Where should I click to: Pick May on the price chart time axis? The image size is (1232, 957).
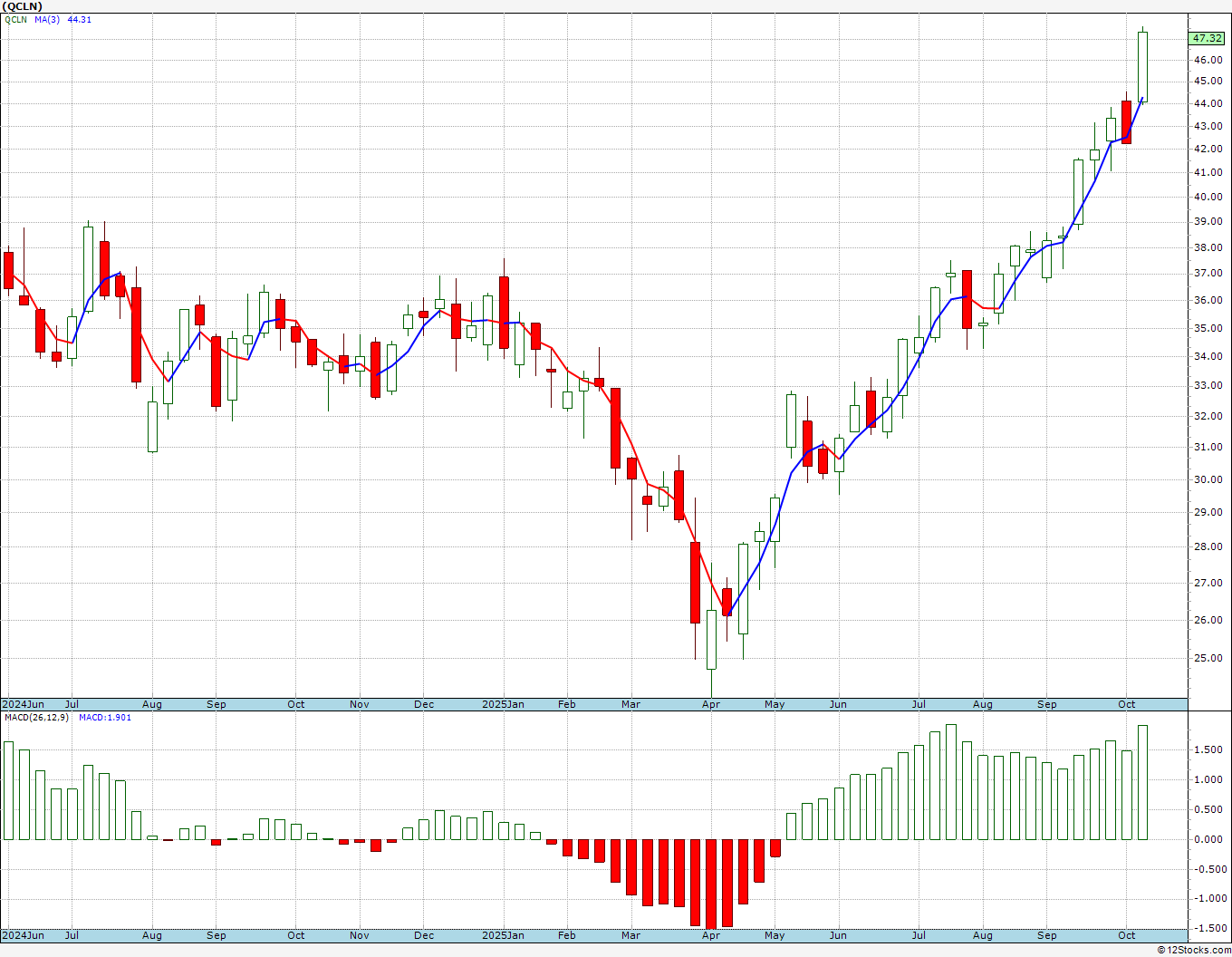[775, 704]
